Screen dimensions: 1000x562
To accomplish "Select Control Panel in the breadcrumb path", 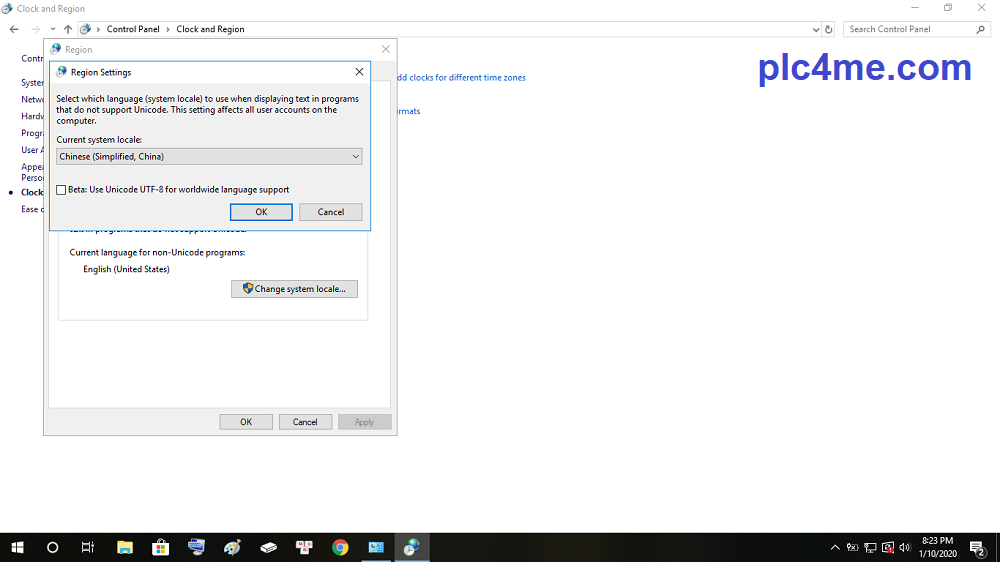I will (x=133, y=30).
